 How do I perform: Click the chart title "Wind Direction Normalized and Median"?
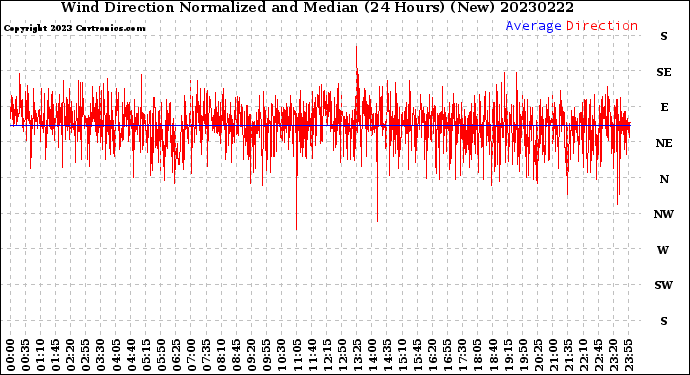click(209, 7)
